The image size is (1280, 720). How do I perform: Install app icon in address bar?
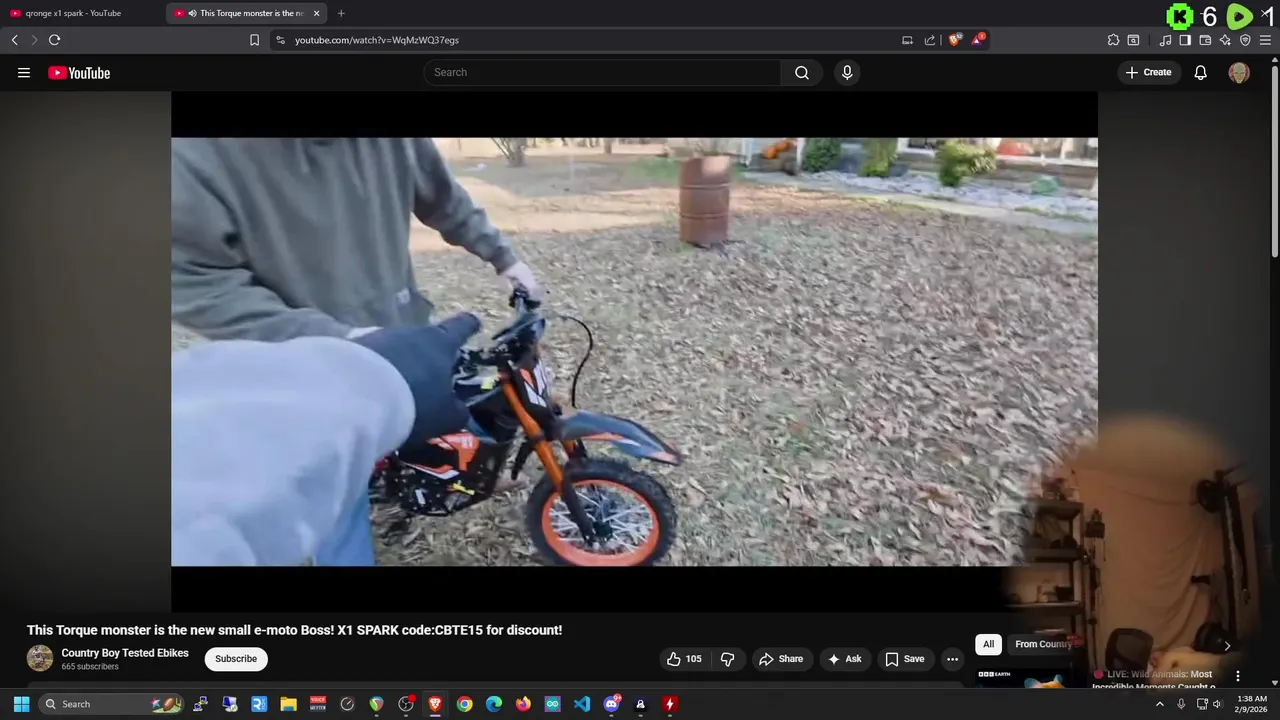click(907, 40)
